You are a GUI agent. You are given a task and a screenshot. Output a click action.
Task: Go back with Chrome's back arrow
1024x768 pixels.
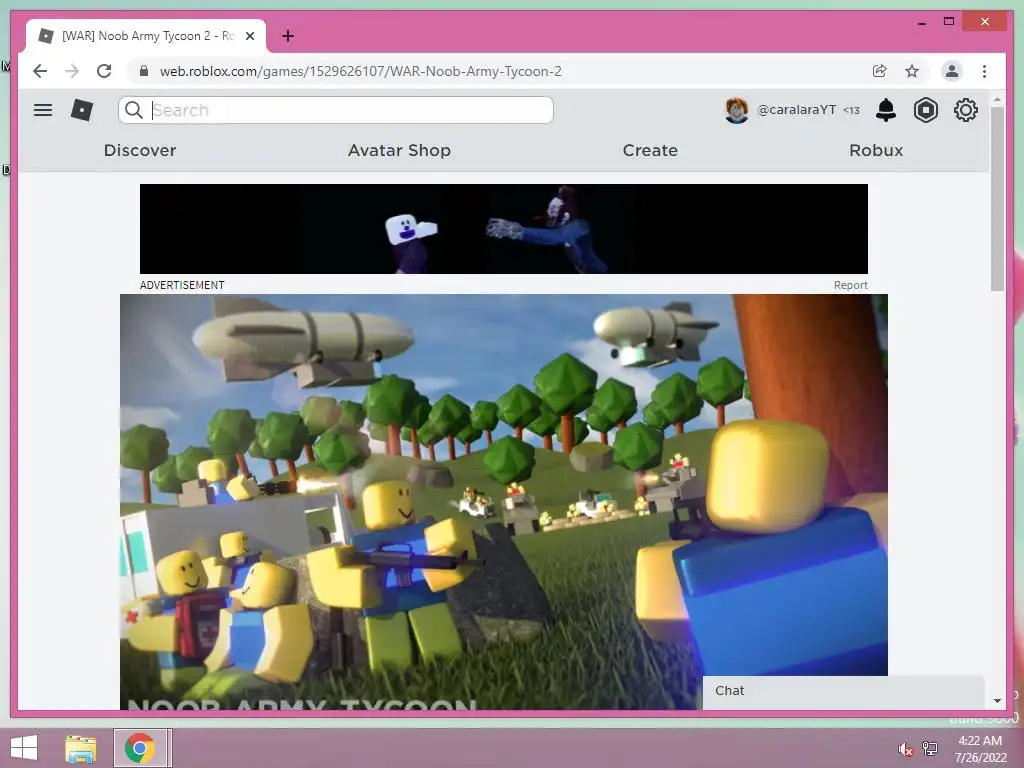(40, 71)
